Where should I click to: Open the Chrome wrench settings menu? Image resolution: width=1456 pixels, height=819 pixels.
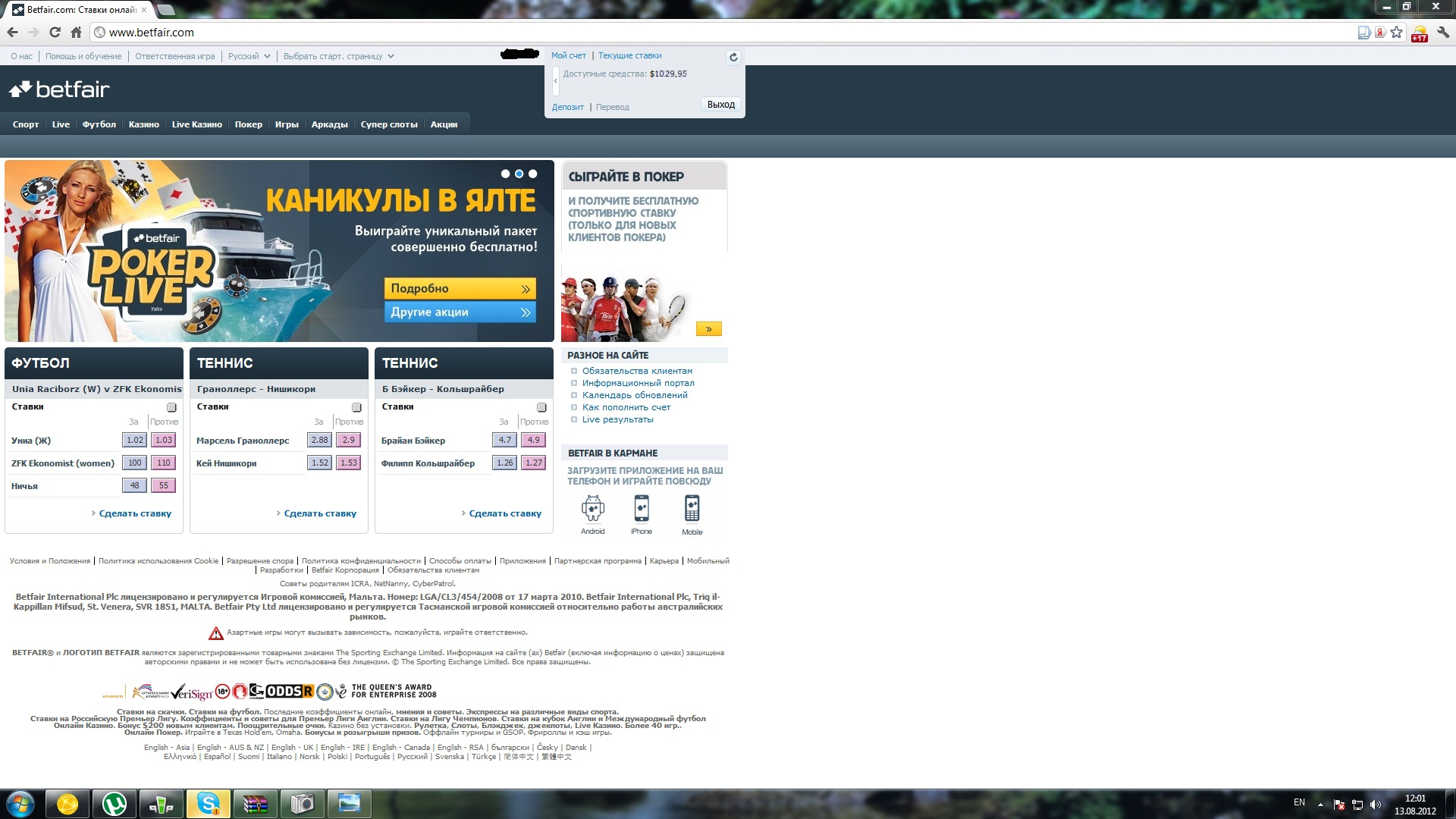(1443, 33)
